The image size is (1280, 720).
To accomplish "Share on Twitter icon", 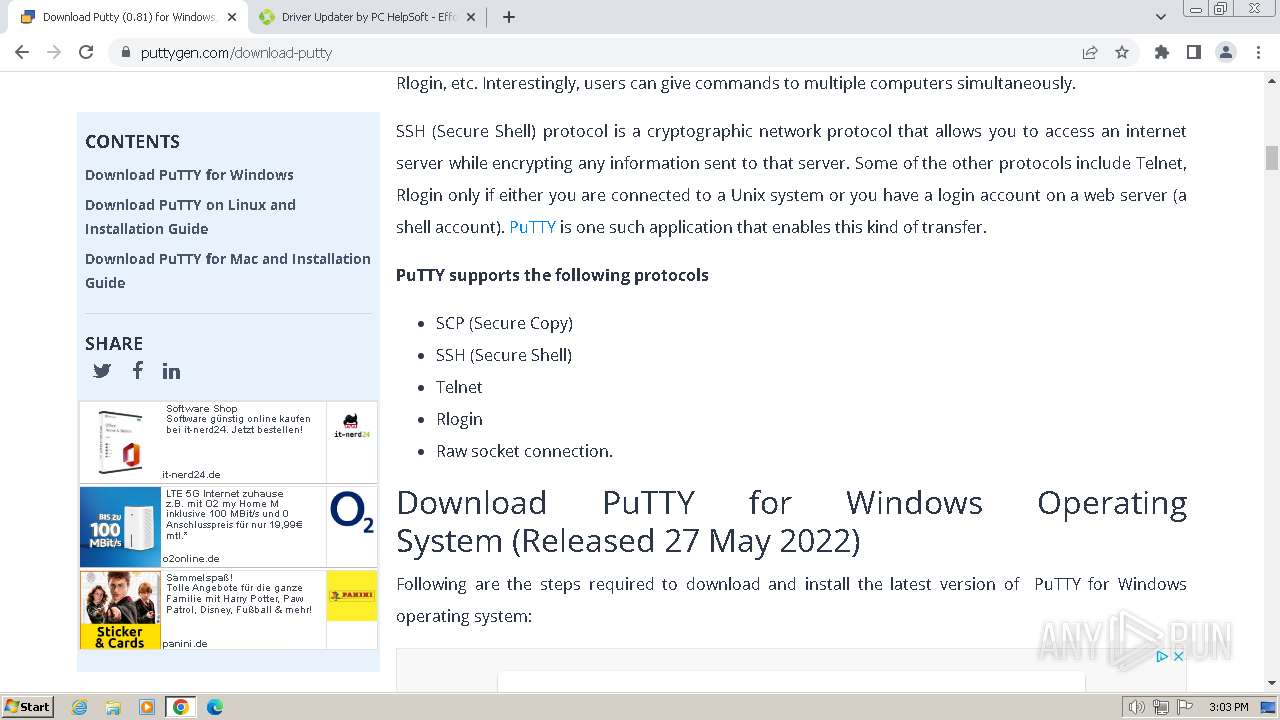I will [x=102, y=371].
